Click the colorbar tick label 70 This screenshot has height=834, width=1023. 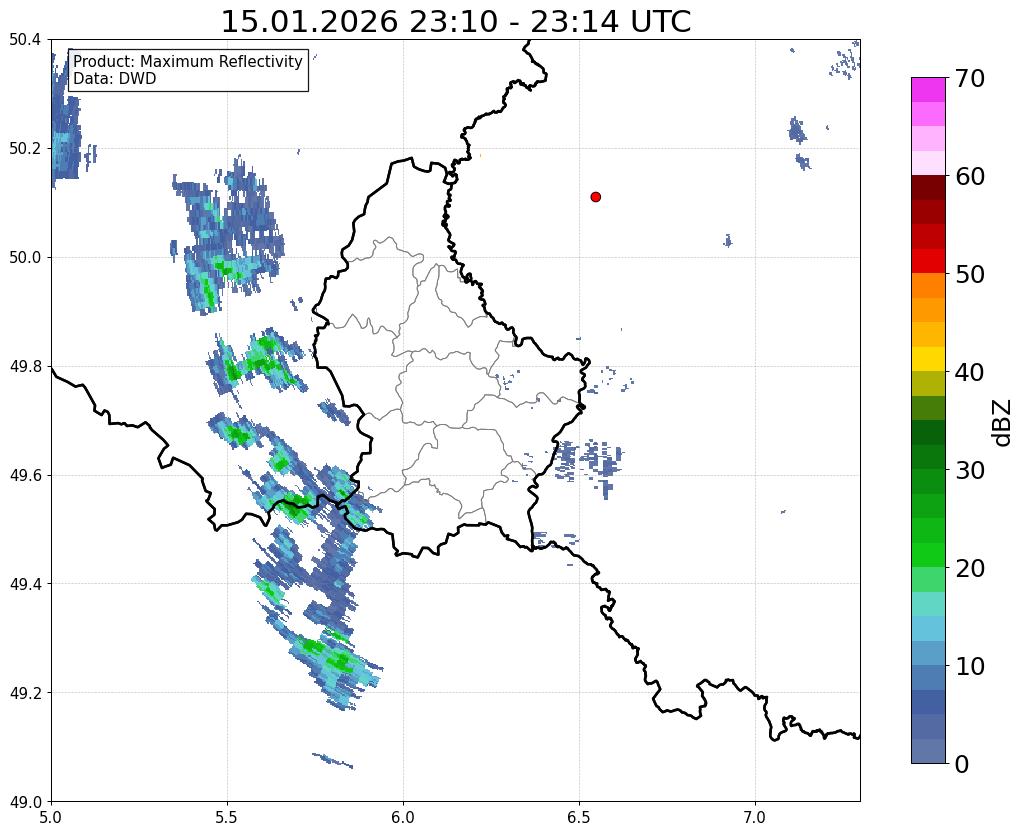(969, 78)
